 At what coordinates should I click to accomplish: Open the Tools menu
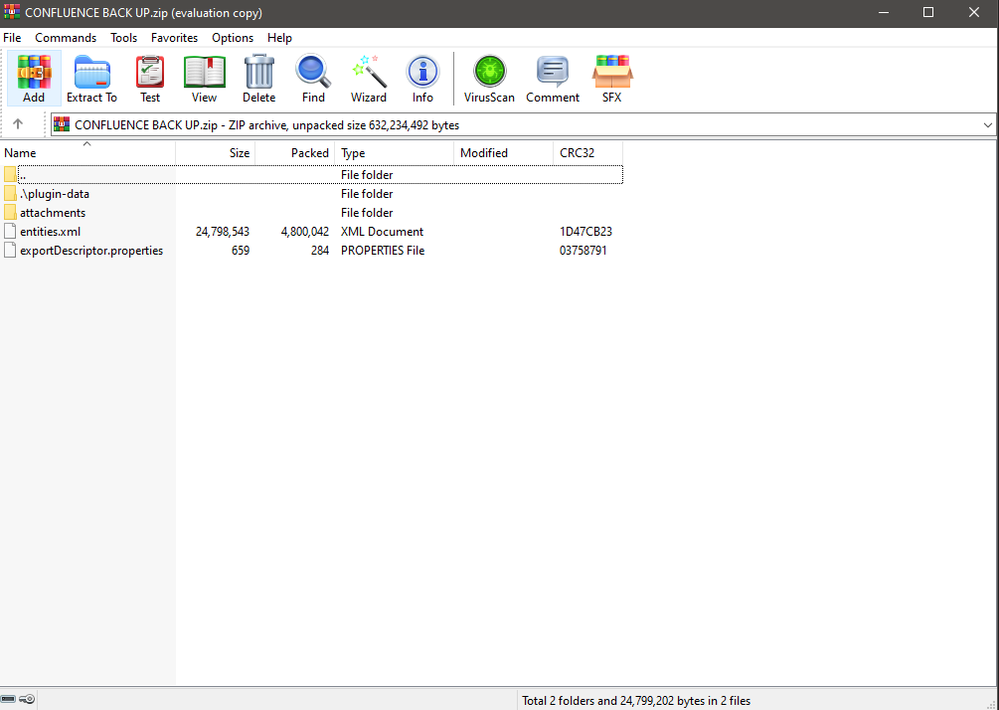click(x=124, y=38)
